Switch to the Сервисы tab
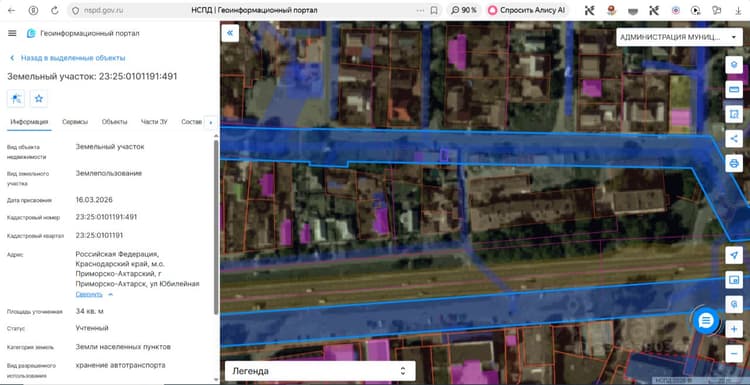 coord(75,122)
